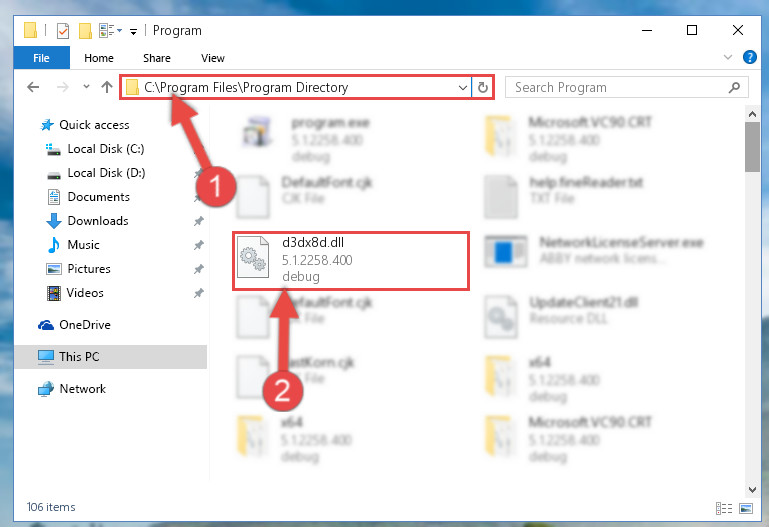769x527 pixels.
Task: Select the NetworkLicenseServer.exe file
Action: (594, 251)
